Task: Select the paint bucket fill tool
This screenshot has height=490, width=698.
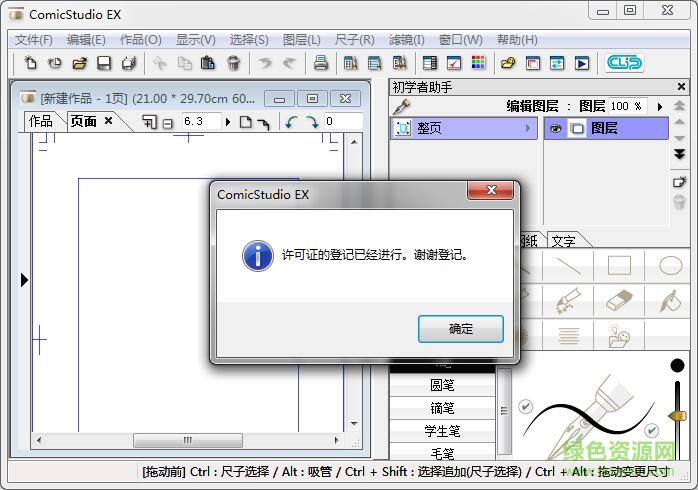Action: pyautogui.click(x=670, y=300)
